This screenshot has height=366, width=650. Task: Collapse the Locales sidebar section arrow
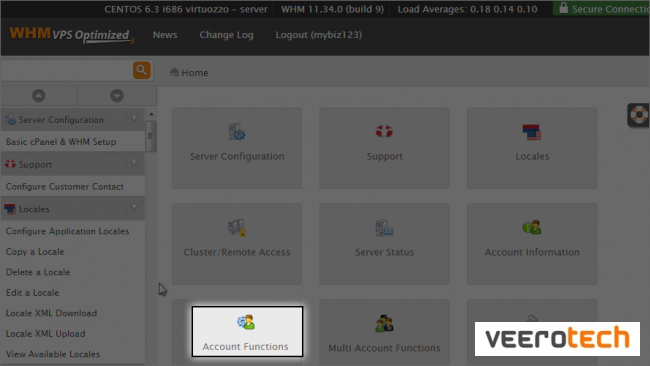(134, 208)
